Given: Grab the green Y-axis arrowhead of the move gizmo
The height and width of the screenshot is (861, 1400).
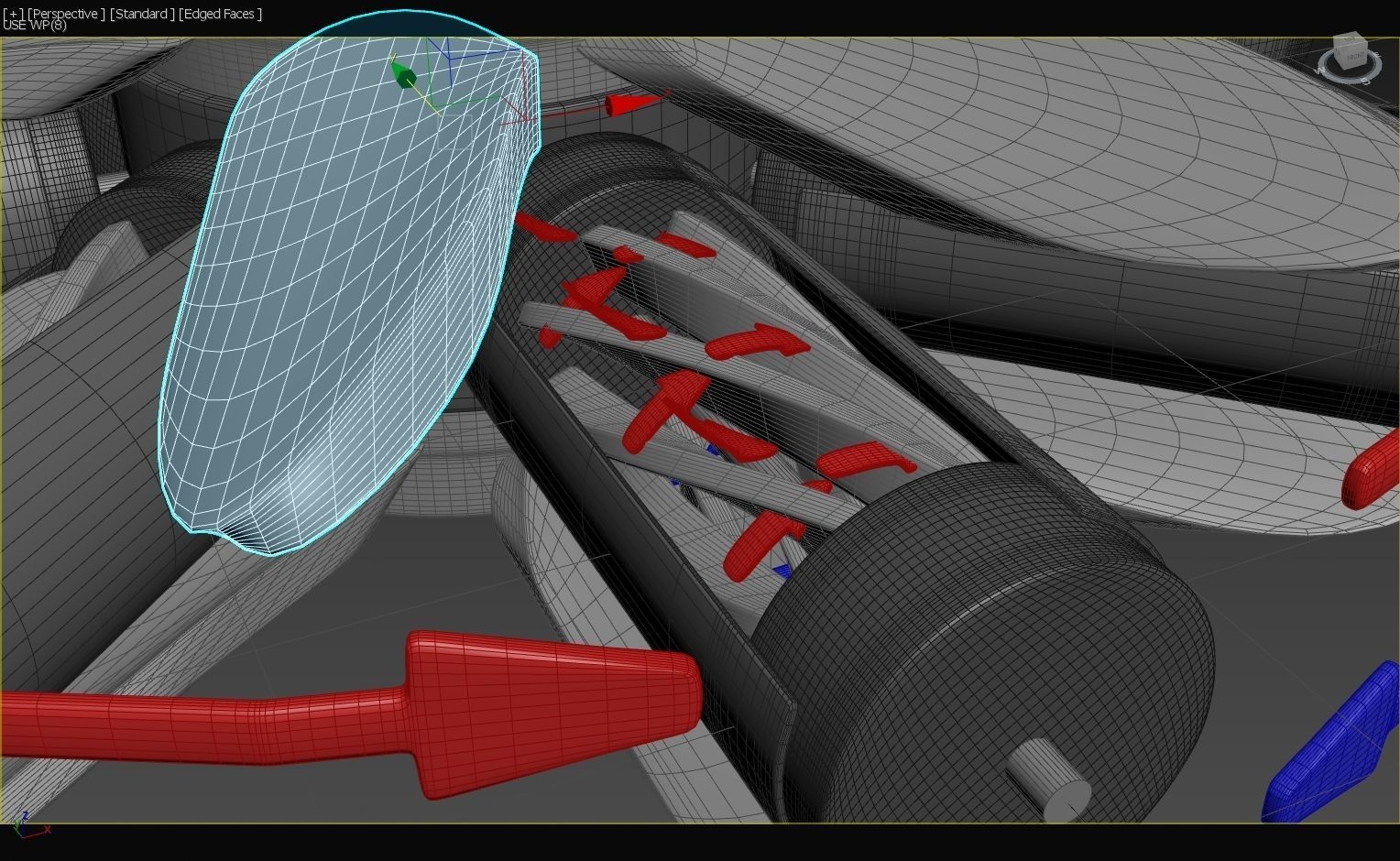Looking at the screenshot, I should [402, 74].
